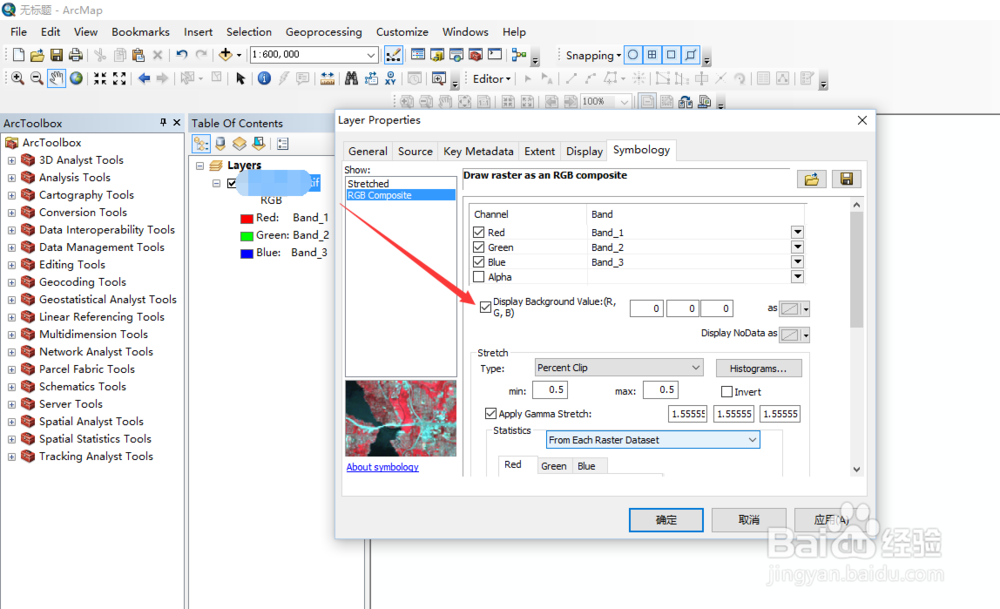Open the Statistics From Each Raster Dataset dropdown

coord(653,440)
